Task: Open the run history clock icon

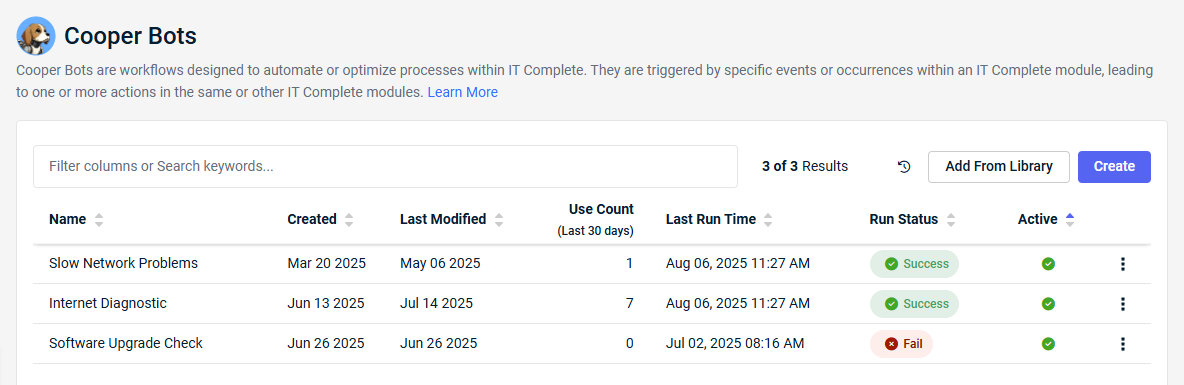Action: [904, 167]
